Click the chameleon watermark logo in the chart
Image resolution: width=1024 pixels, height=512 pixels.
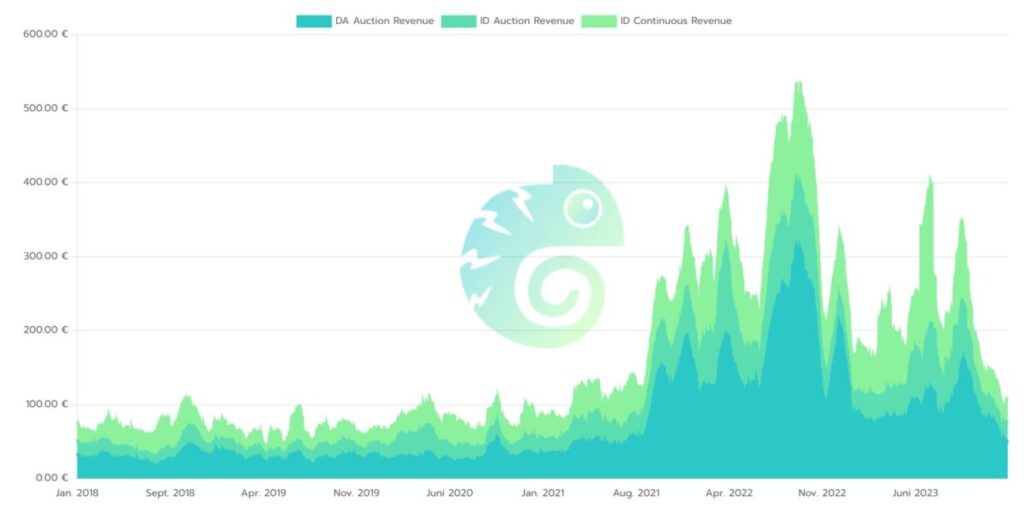point(541,256)
